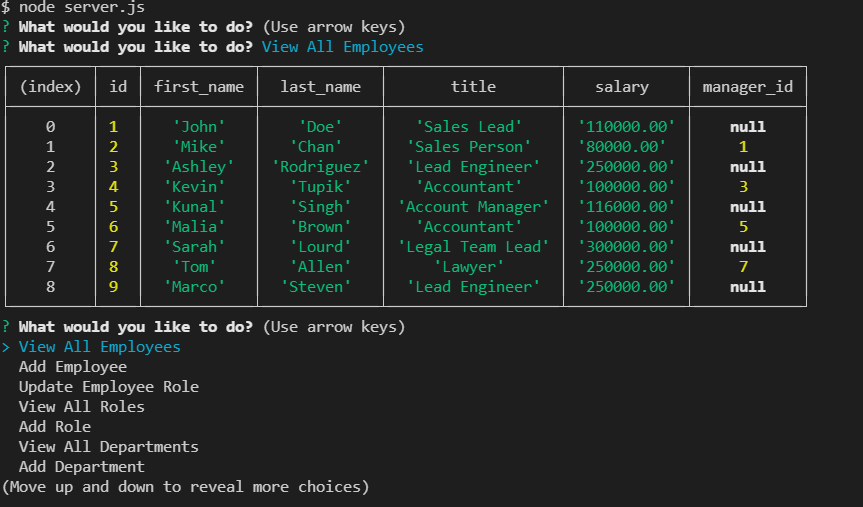Click the 'Kunal' first name cell

click(194, 207)
